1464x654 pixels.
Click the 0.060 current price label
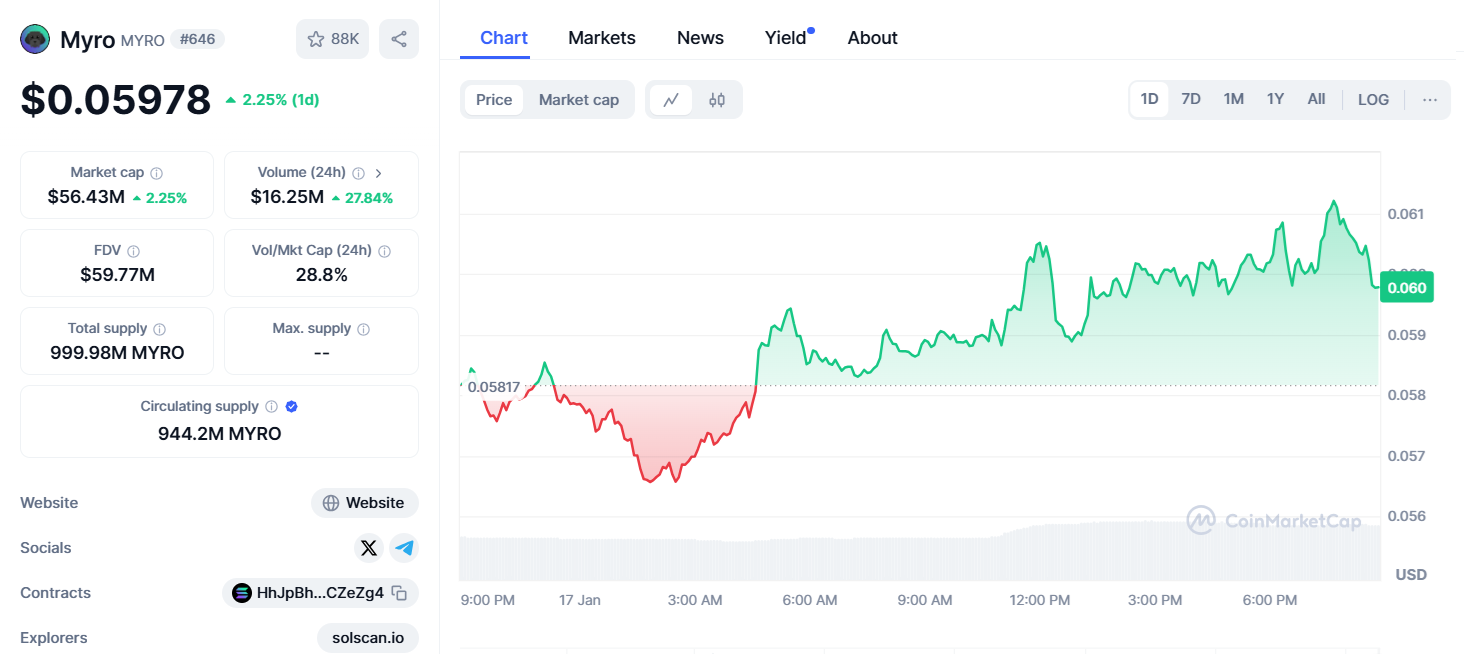1408,287
